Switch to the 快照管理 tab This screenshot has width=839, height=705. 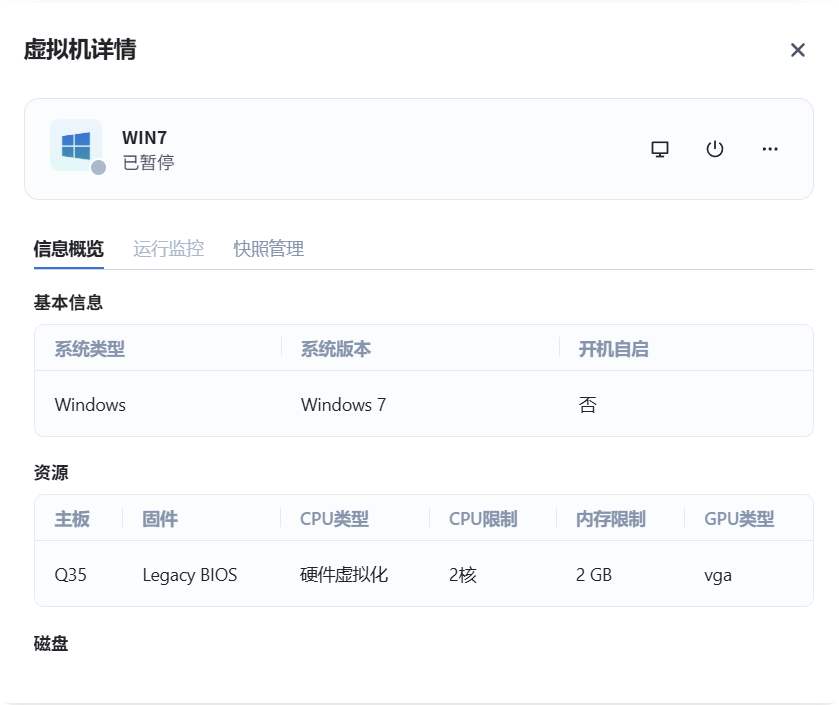268,249
